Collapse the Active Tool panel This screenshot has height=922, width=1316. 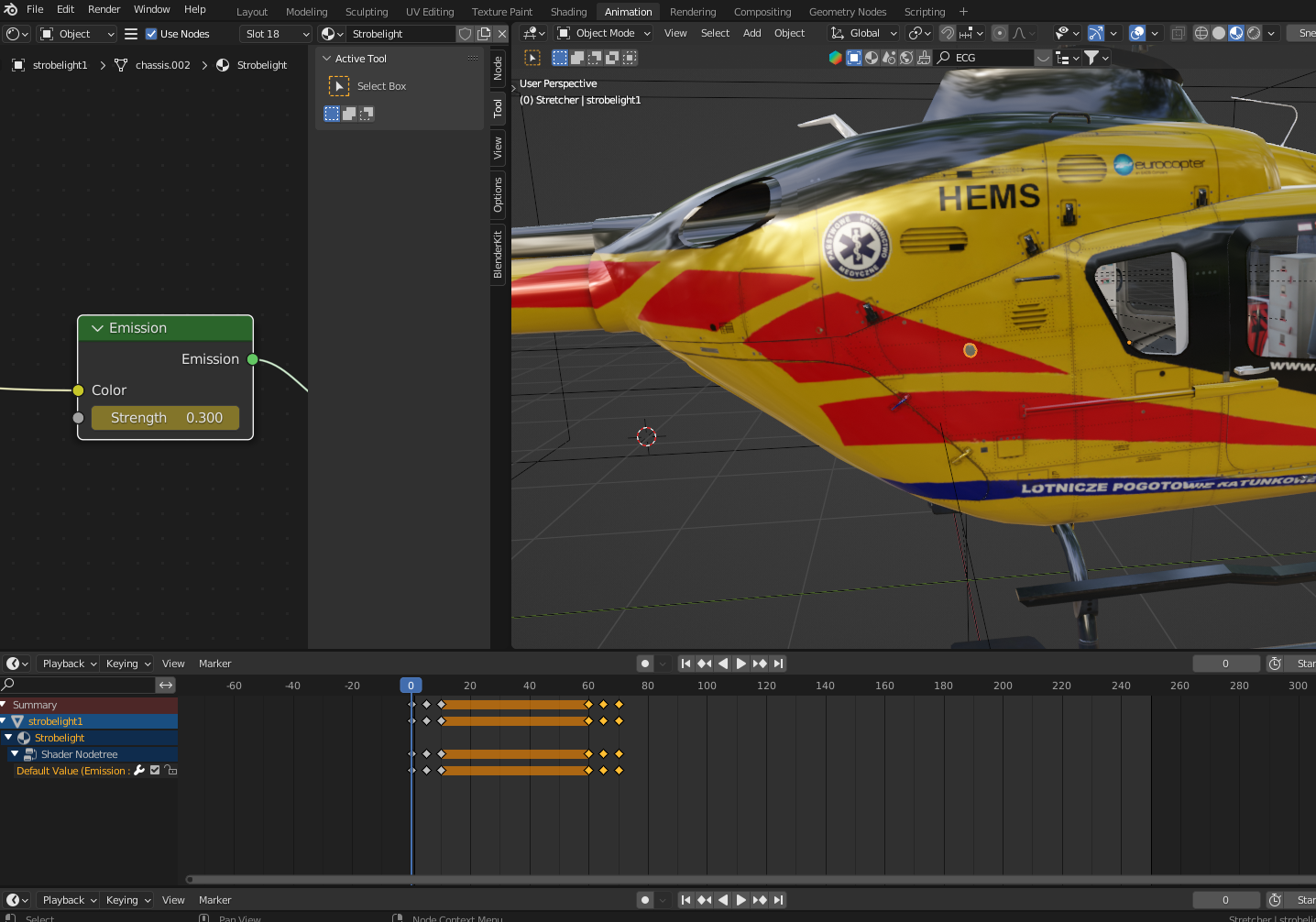[x=327, y=59]
